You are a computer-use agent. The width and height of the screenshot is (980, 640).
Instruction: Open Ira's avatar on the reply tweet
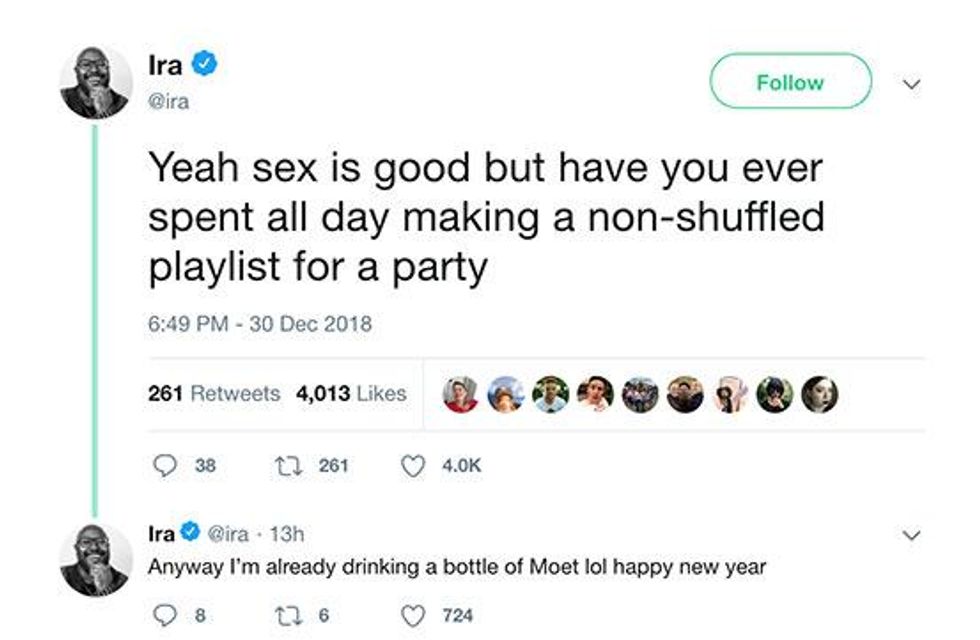[x=96, y=560]
